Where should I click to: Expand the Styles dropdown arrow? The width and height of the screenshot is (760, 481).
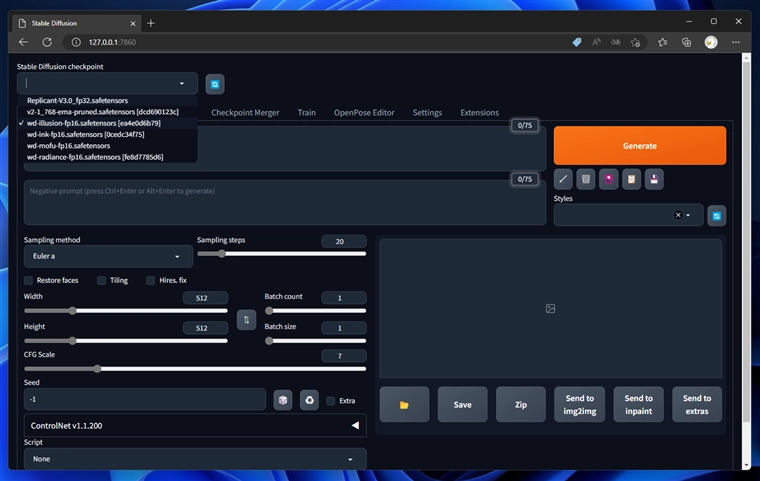coord(688,215)
